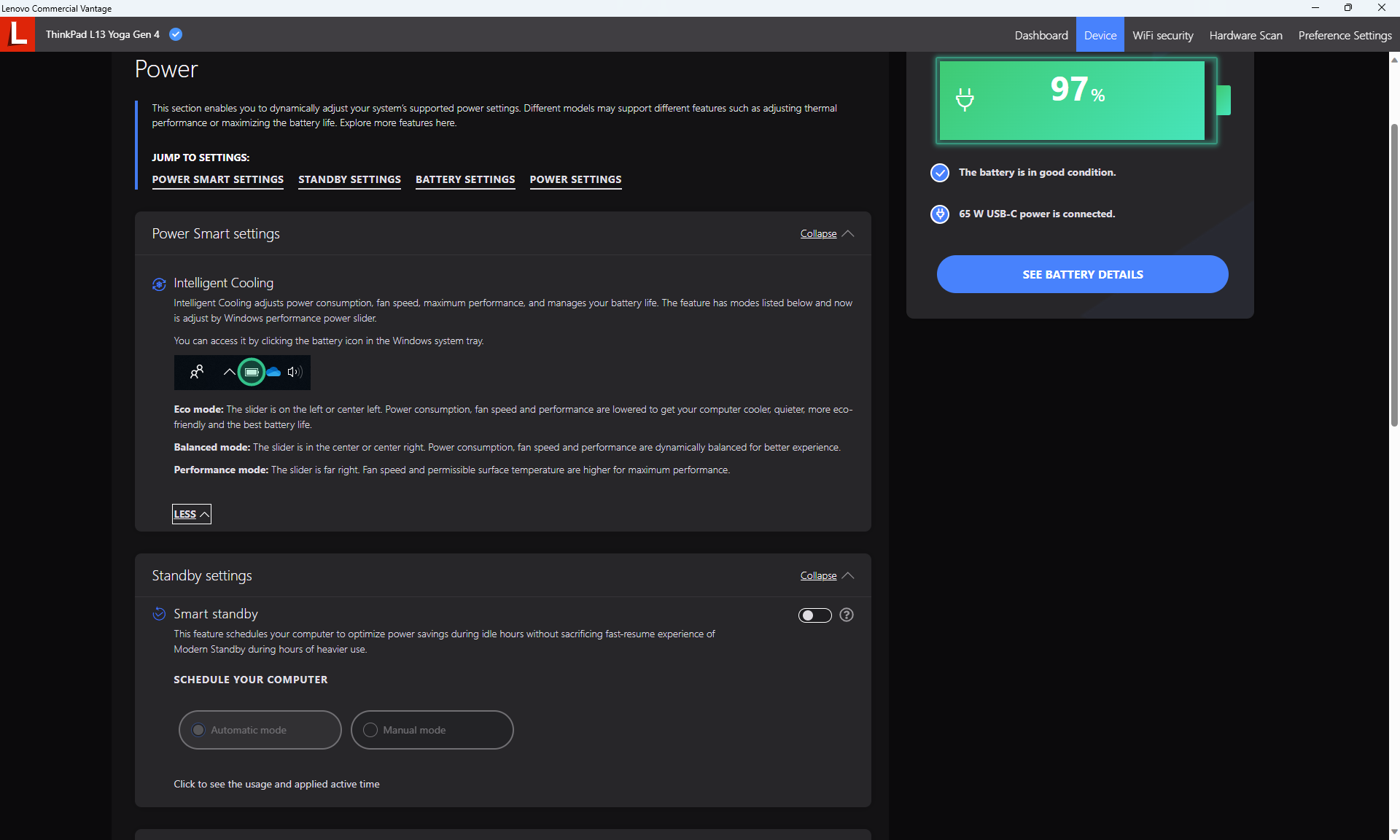Image resolution: width=1400 pixels, height=840 pixels.
Task: Click the people icon in tray illustration
Action: tap(197, 372)
